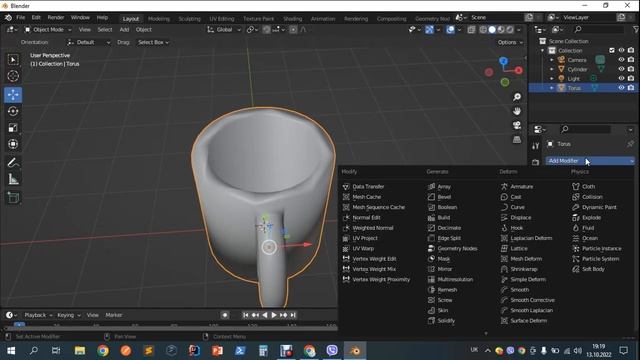Select the Annotate tool

[13, 162]
